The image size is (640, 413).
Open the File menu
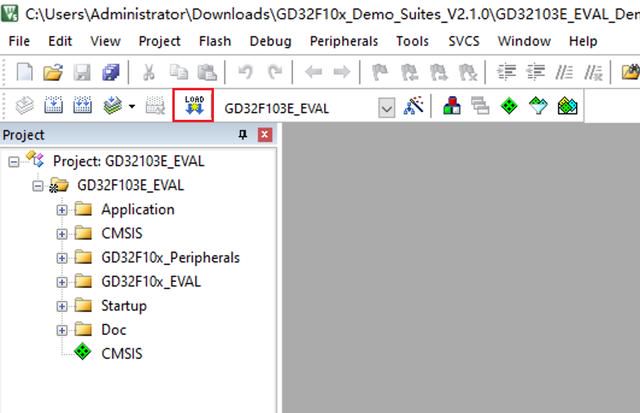[19, 41]
